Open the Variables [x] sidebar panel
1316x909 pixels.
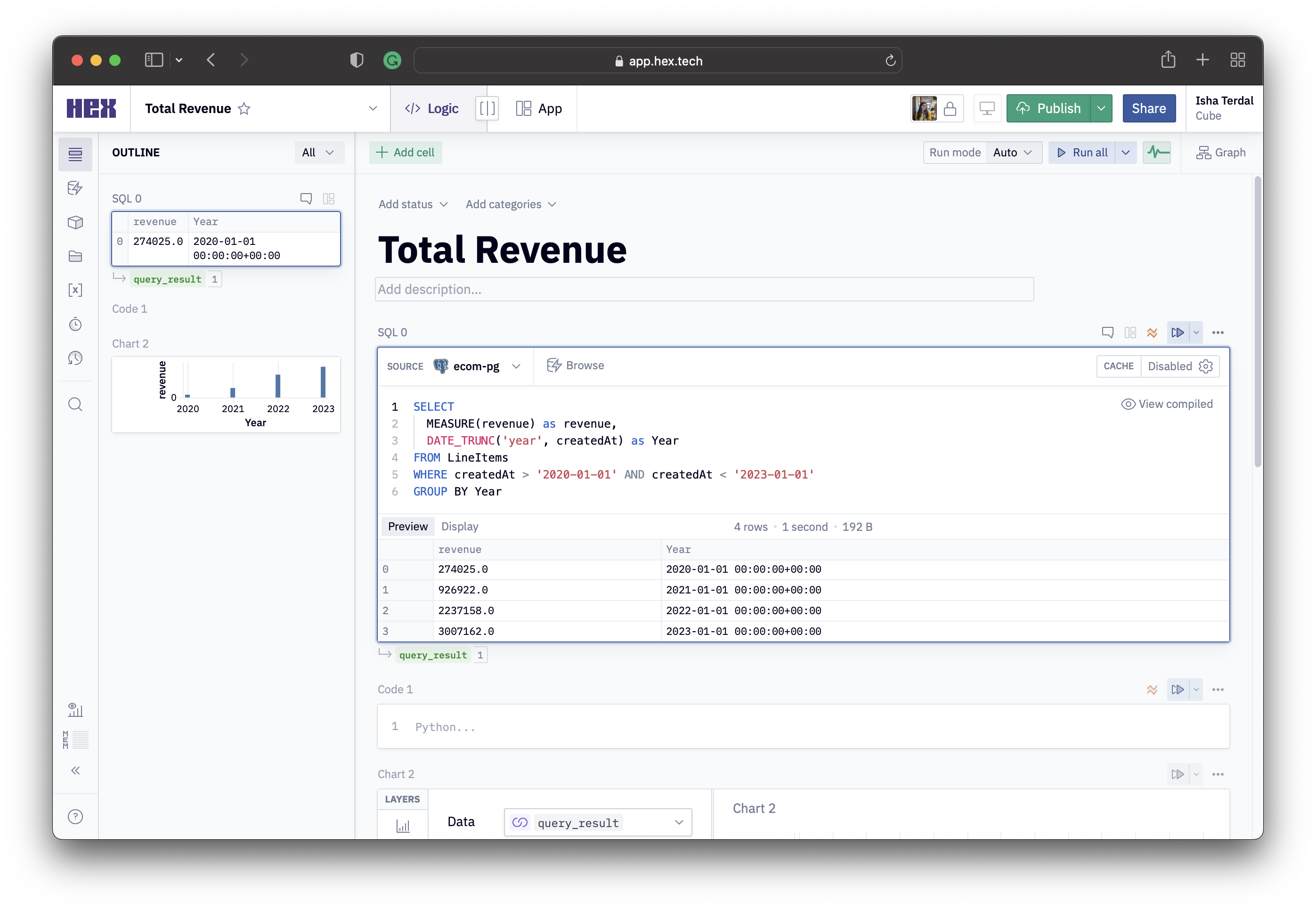pos(75,290)
